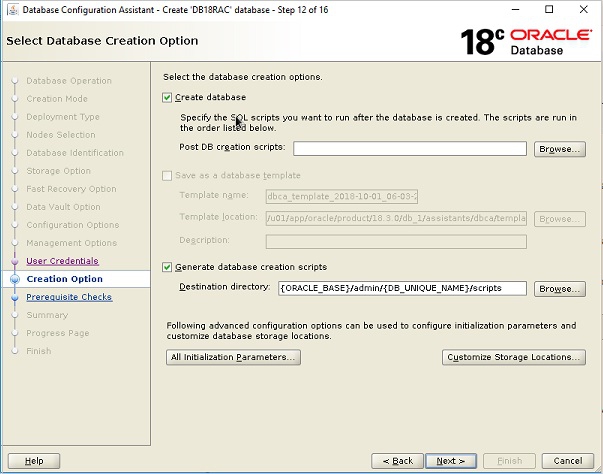603x474 pixels.
Task: Click the Oracle 18c Database logo
Action: coord(526,42)
